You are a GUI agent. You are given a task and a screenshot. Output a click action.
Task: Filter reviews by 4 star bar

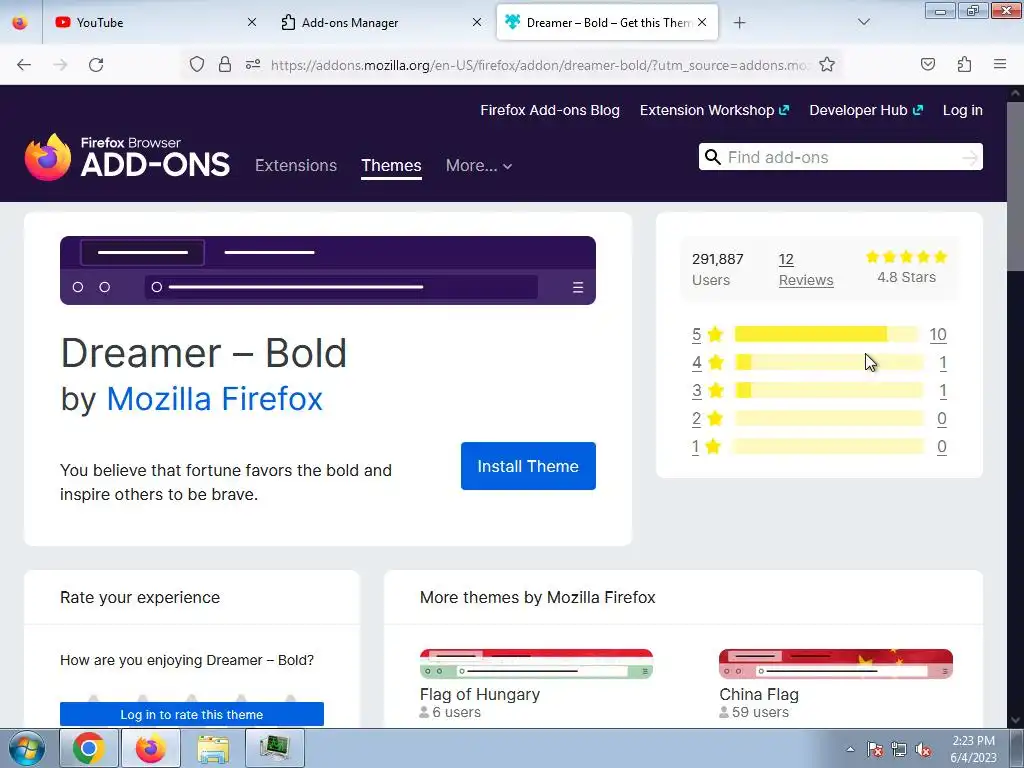829,362
